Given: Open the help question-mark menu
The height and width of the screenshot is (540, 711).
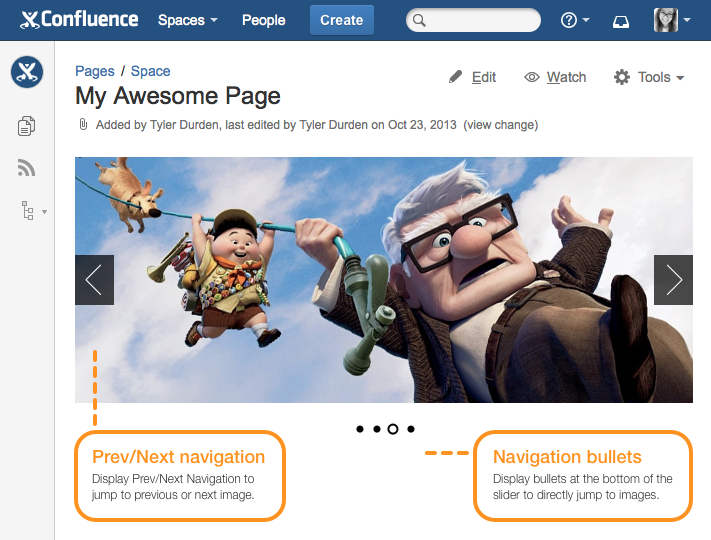Looking at the screenshot, I should (x=569, y=20).
